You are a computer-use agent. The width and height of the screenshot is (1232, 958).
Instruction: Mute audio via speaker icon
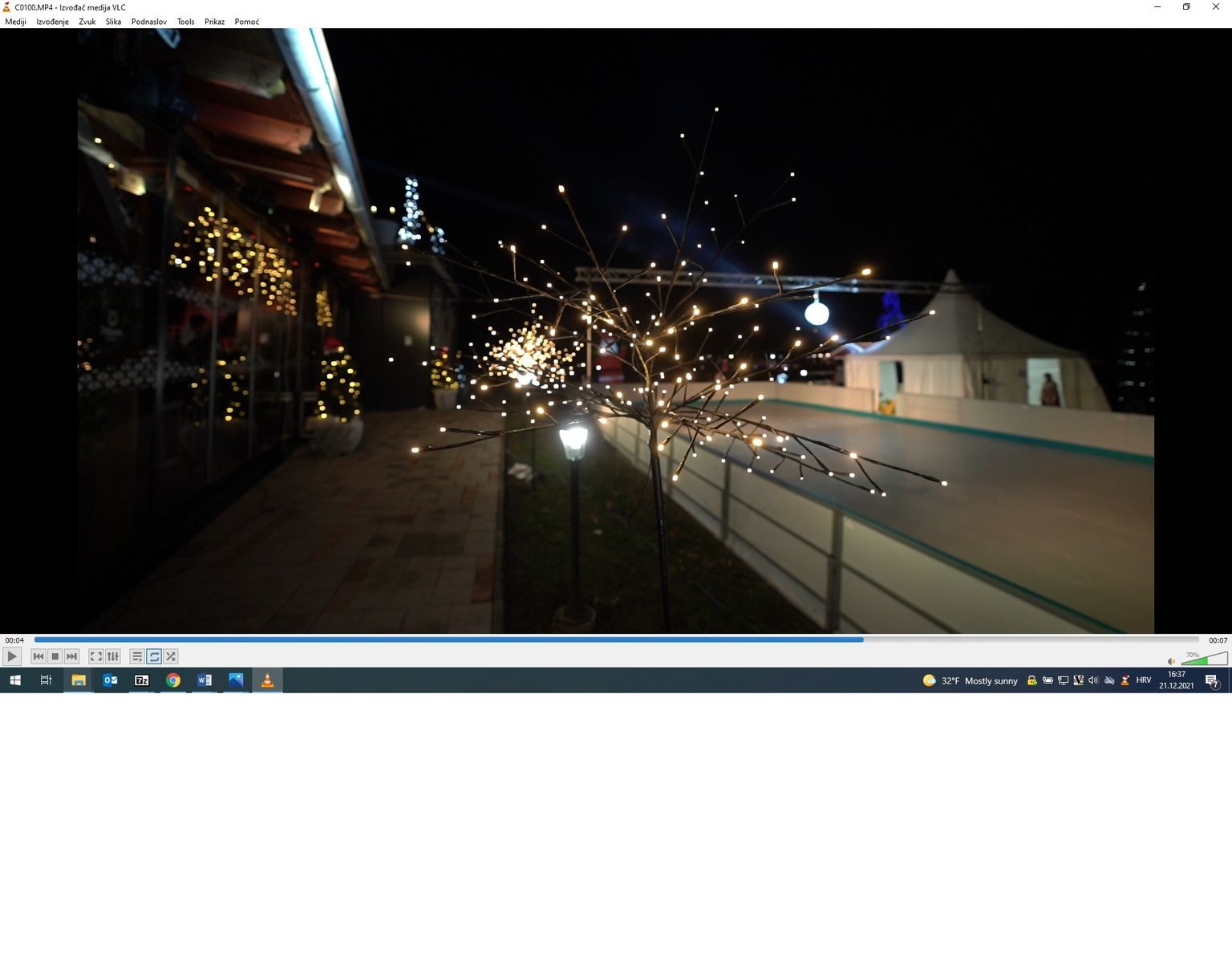tap(1171, 661)
